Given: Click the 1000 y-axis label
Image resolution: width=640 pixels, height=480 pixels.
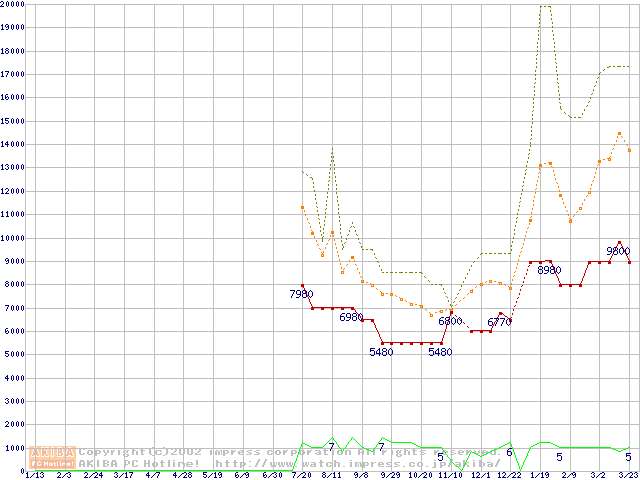Looking at the screenshot, I should [15, 448].
